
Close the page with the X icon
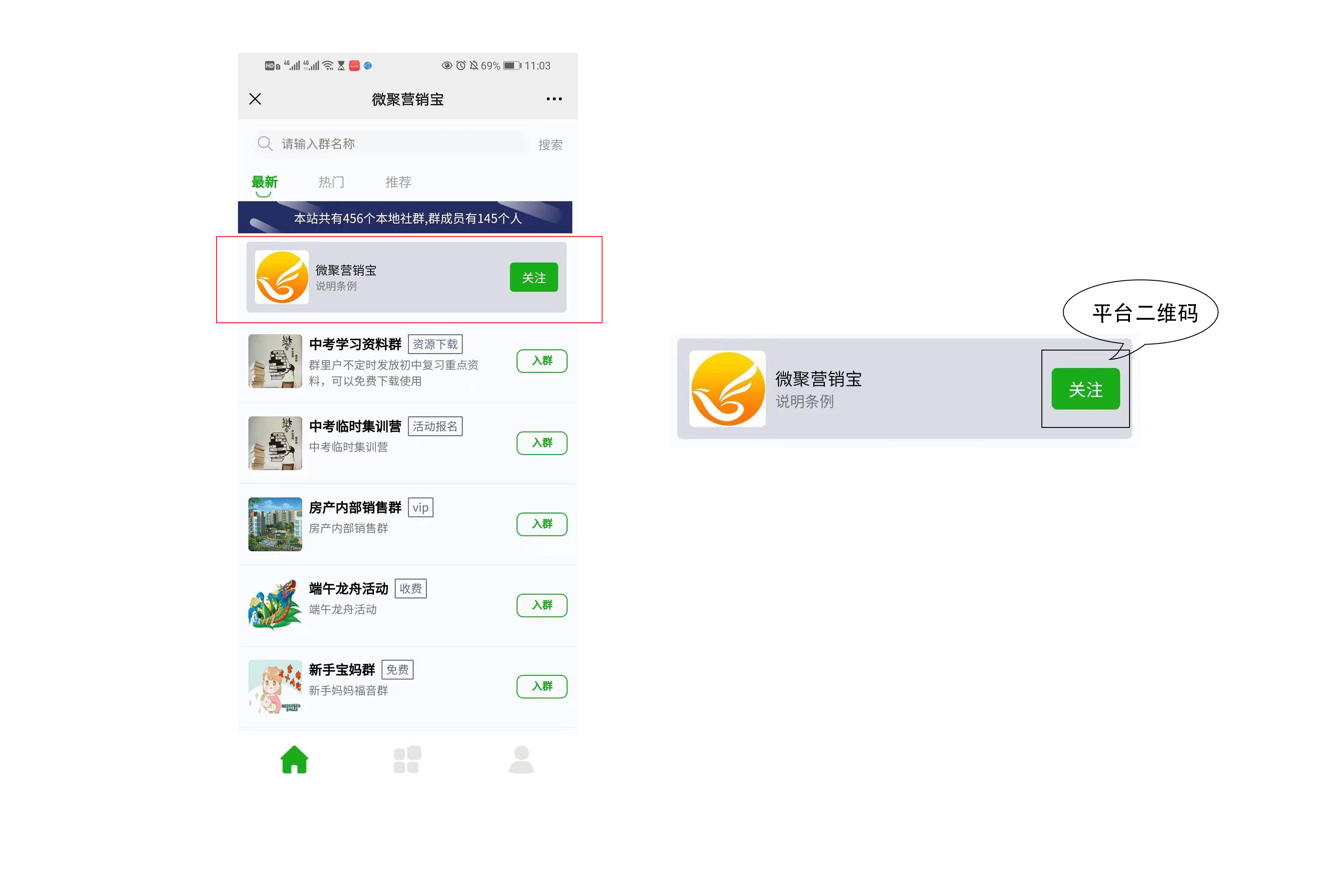pyautogui.click(x=255, y=99)
